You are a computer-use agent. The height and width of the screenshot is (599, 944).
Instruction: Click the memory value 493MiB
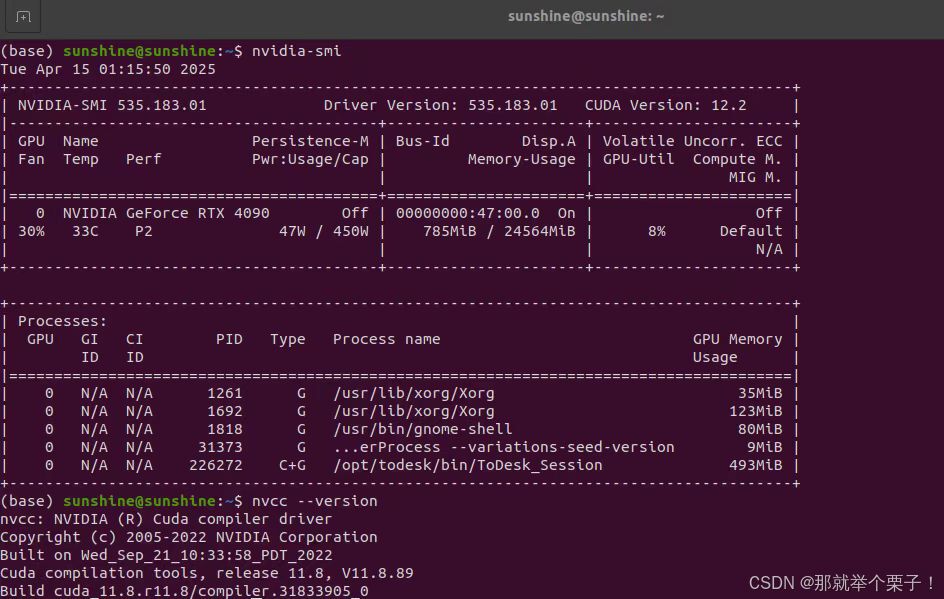coord(756,465)
